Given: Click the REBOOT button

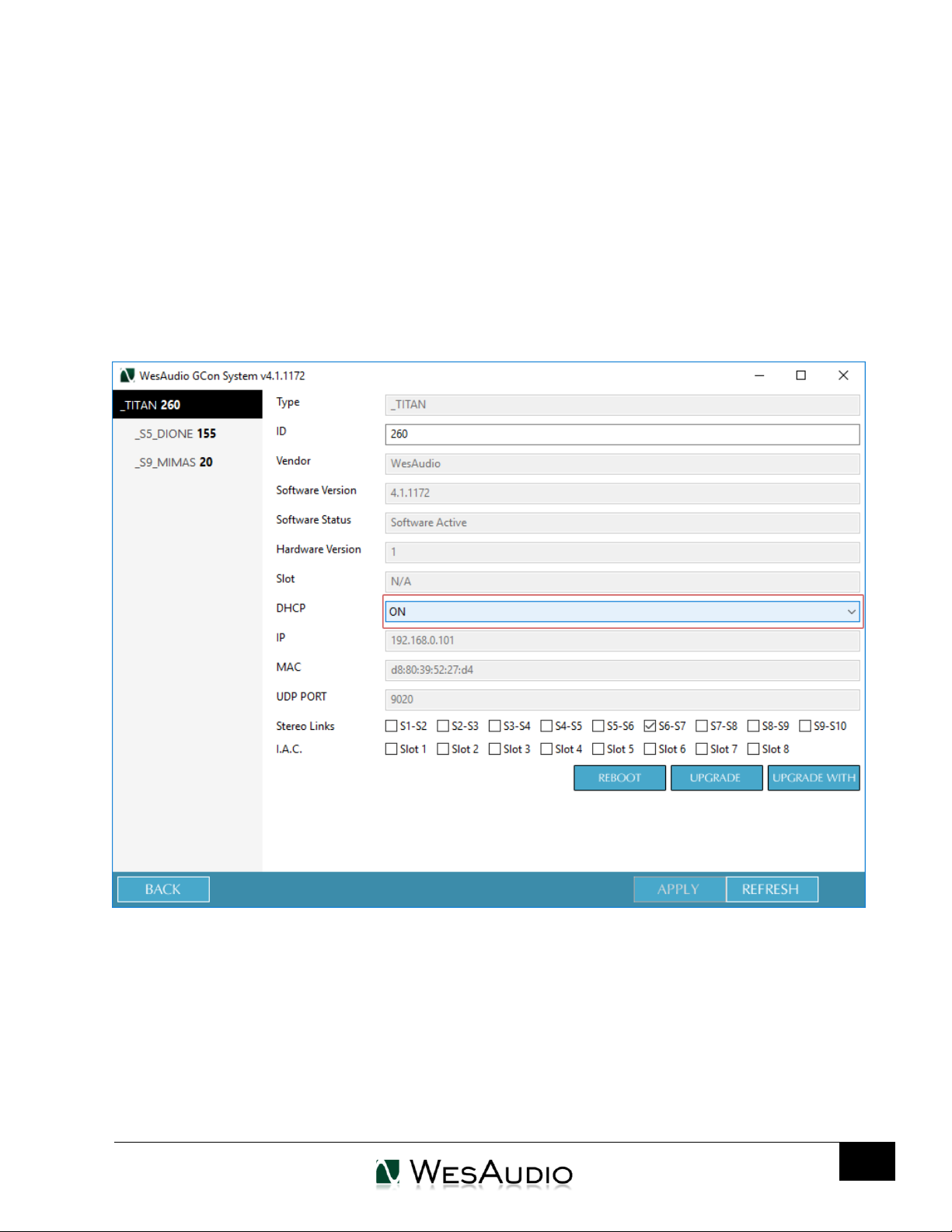Looking at the screenshot, I should coord(619,778).
